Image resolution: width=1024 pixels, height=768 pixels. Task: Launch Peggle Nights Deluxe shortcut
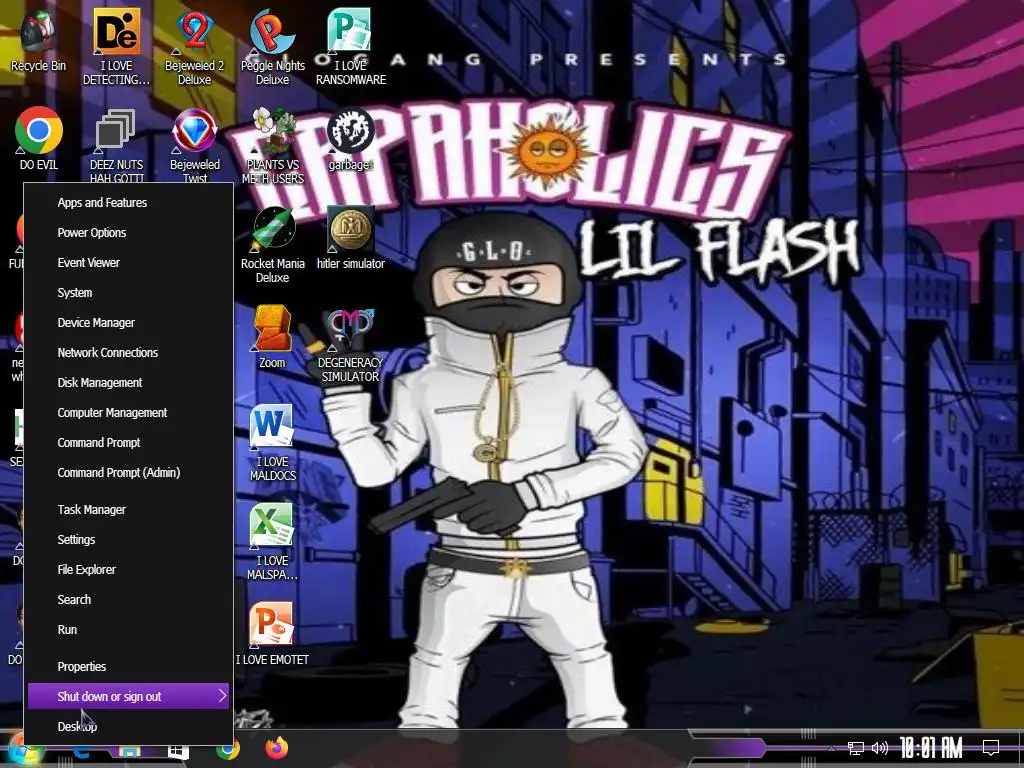click(x=272, y=47)
